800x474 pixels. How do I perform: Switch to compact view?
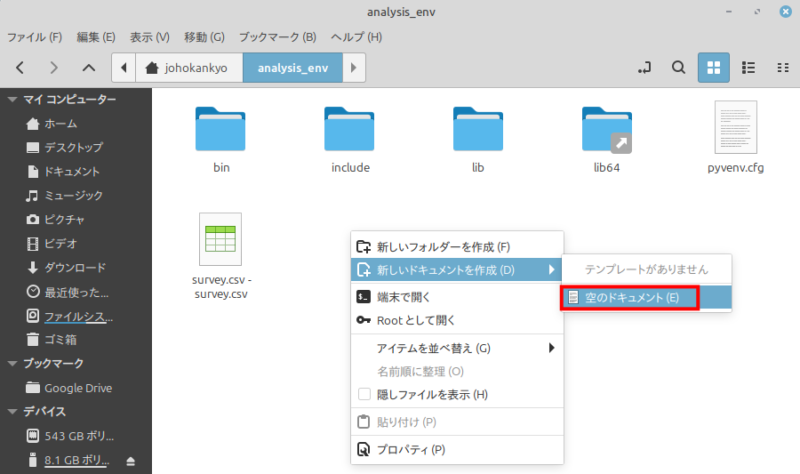coord(781,68)
